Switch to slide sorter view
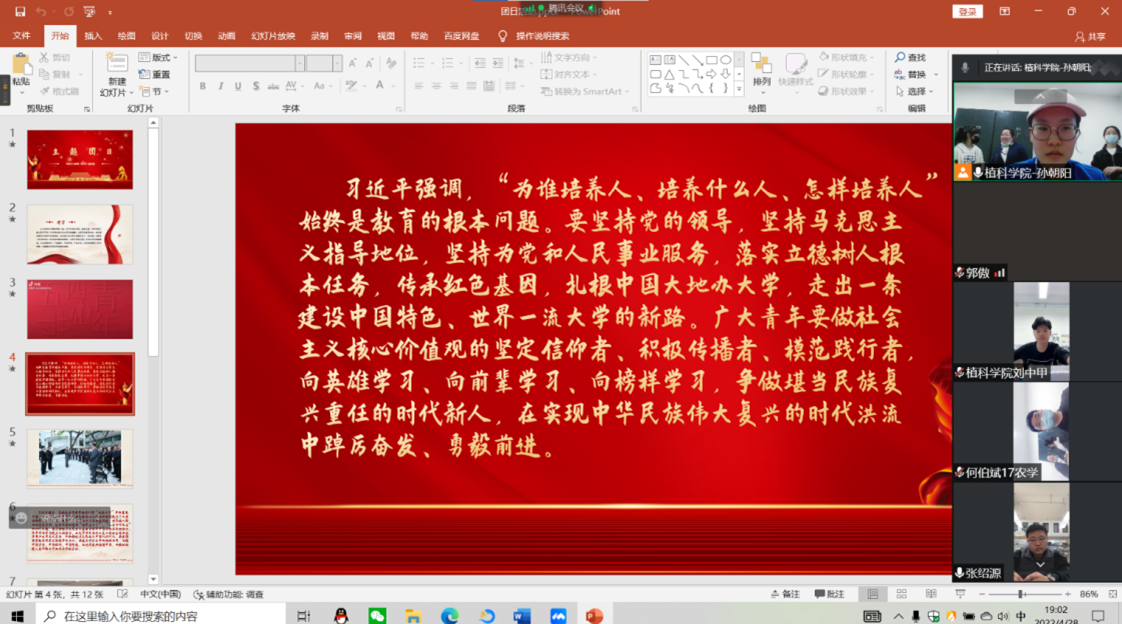The image size is (1122, 624). click(902, 594)
